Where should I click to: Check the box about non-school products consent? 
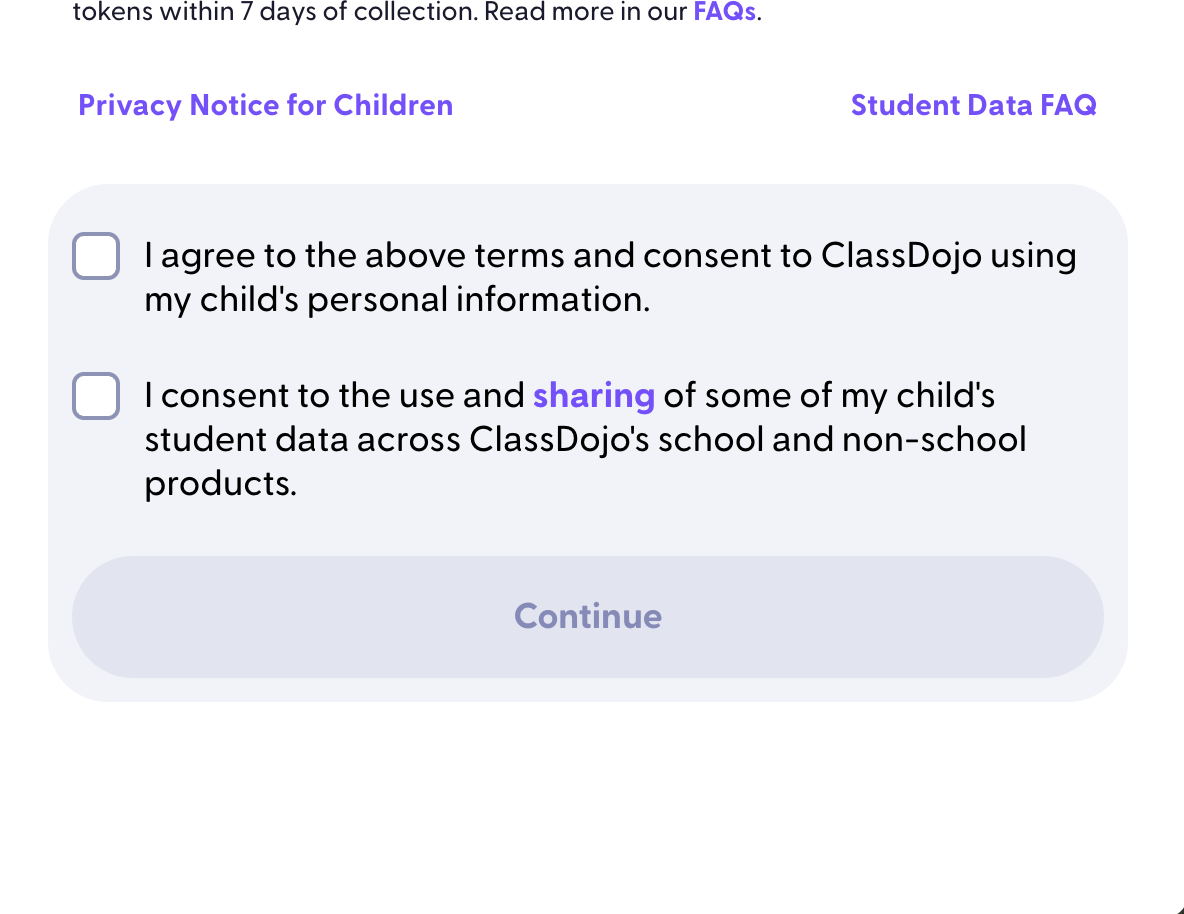click(95, 396)
